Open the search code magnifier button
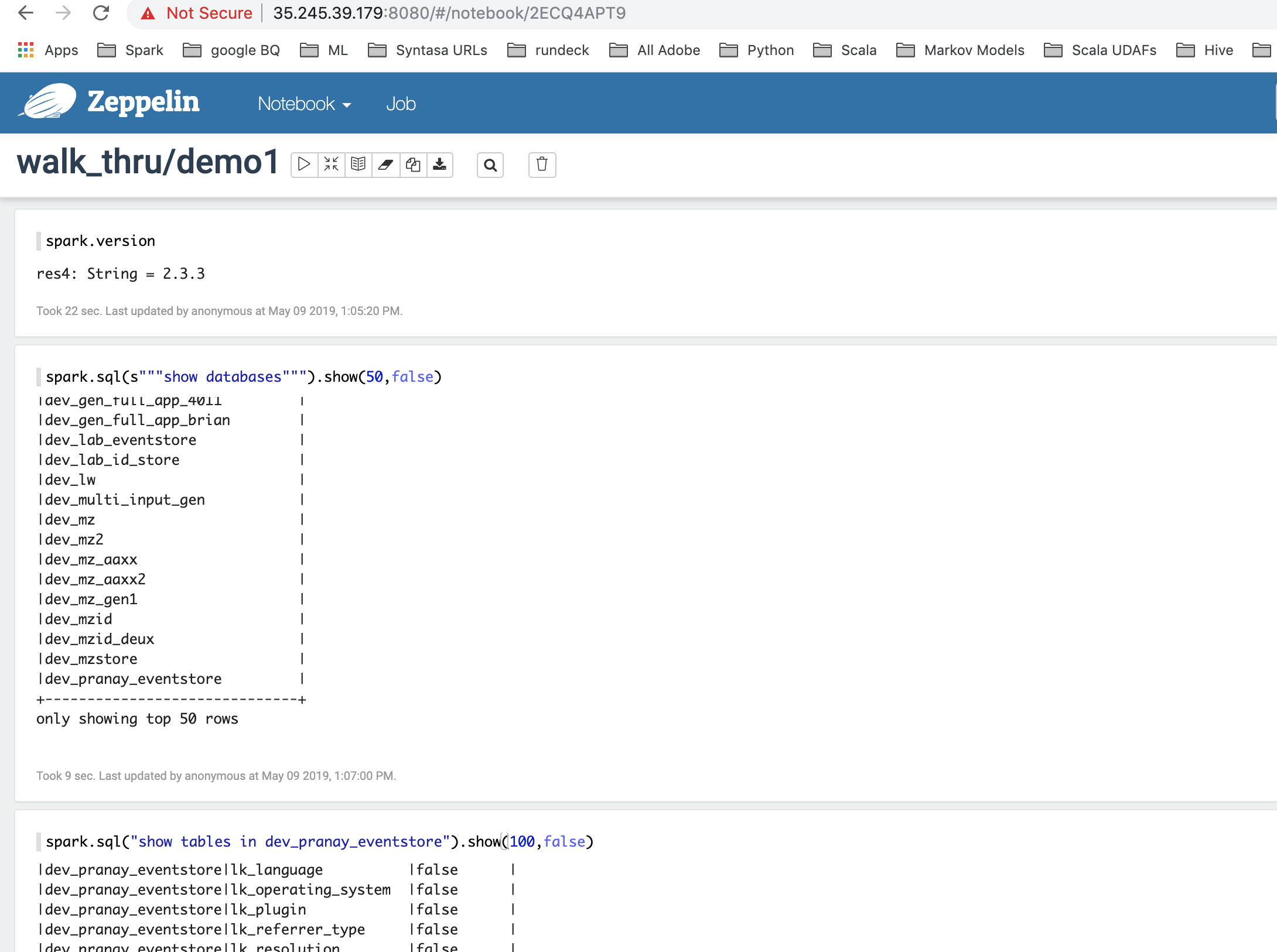The image size is (1277, 952). point(490,165)
